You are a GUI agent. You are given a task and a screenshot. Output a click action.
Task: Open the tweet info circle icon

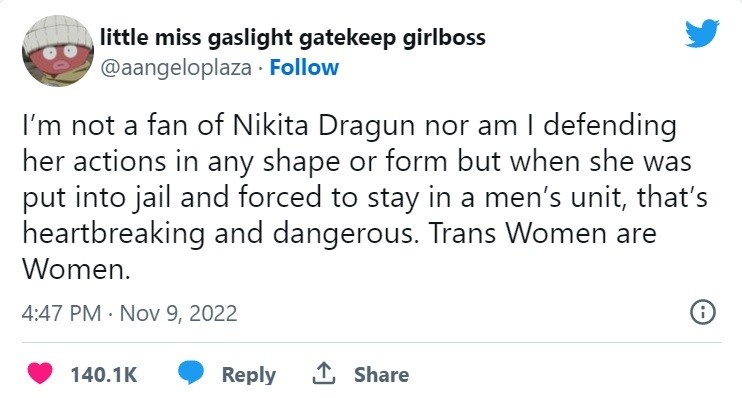pos(703,313)
